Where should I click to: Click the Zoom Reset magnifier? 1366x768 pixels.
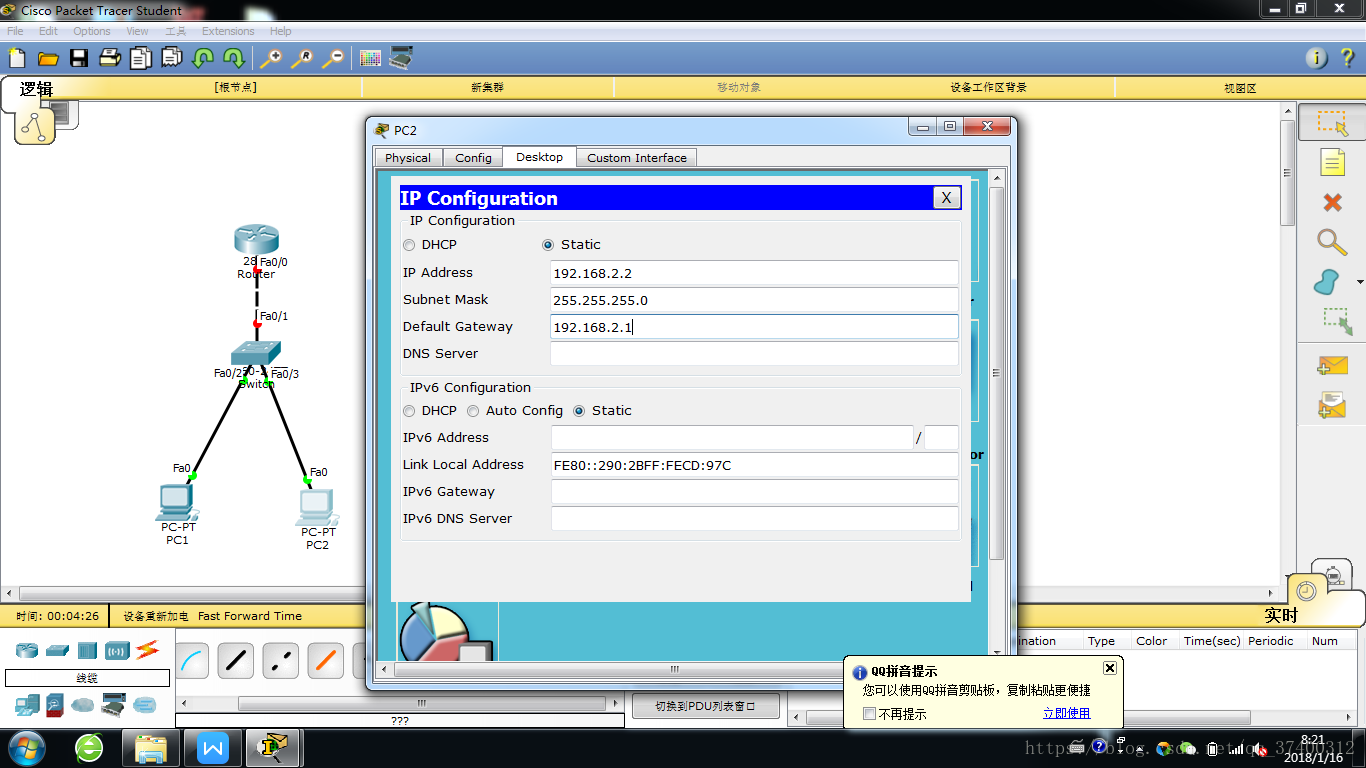pos(302,58)
